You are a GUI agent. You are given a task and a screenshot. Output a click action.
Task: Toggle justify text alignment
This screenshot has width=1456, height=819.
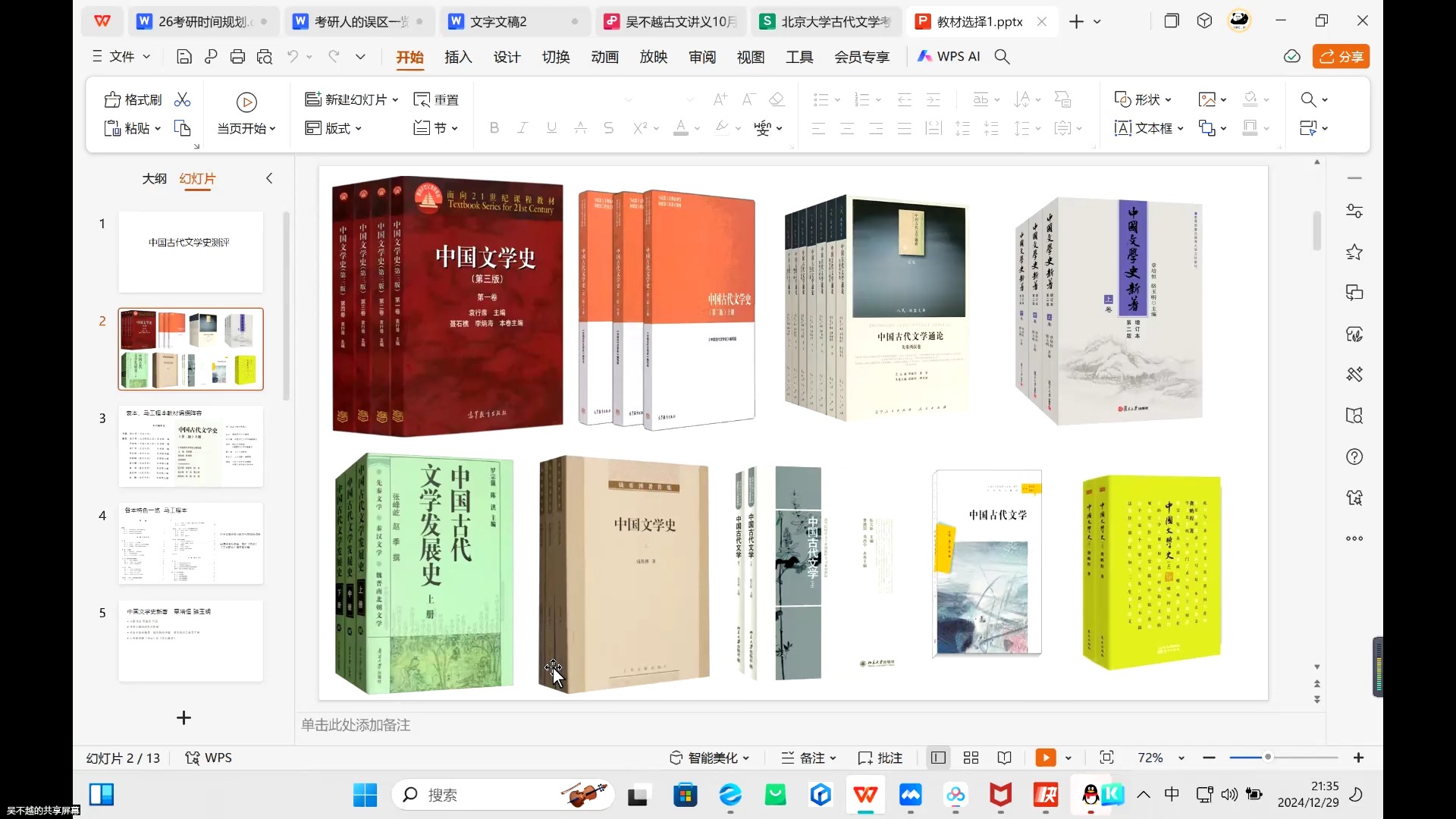click(x=904, y=128)
